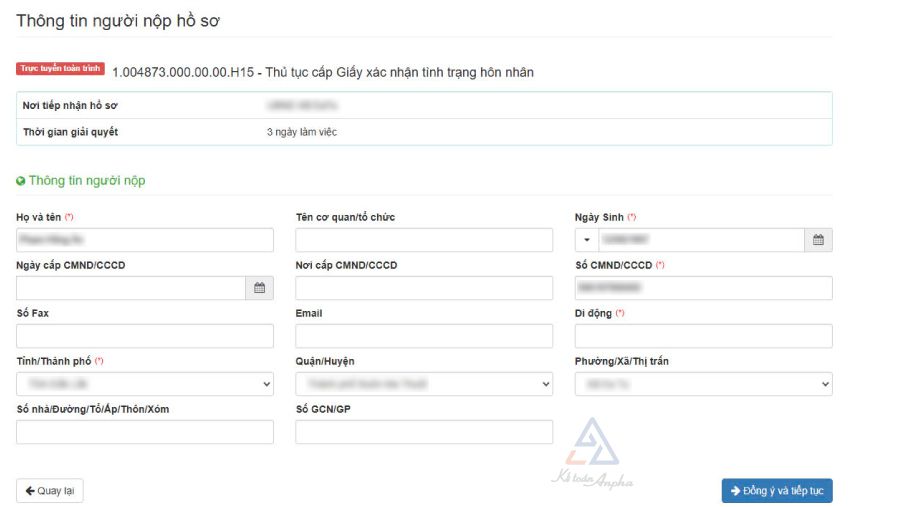Focus the Số nhà/Đường/Tổ/Ấp/Thôn/Xóm field
Viewport: 900px width, 507px height.
pyautogui.click(x=145, y=432)
